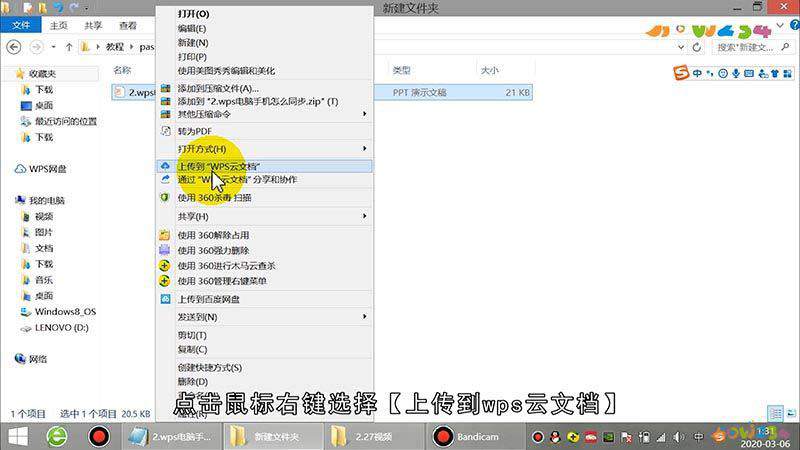800x450 pixels.
Task: Go back with the back arrow
Action: 14,47
